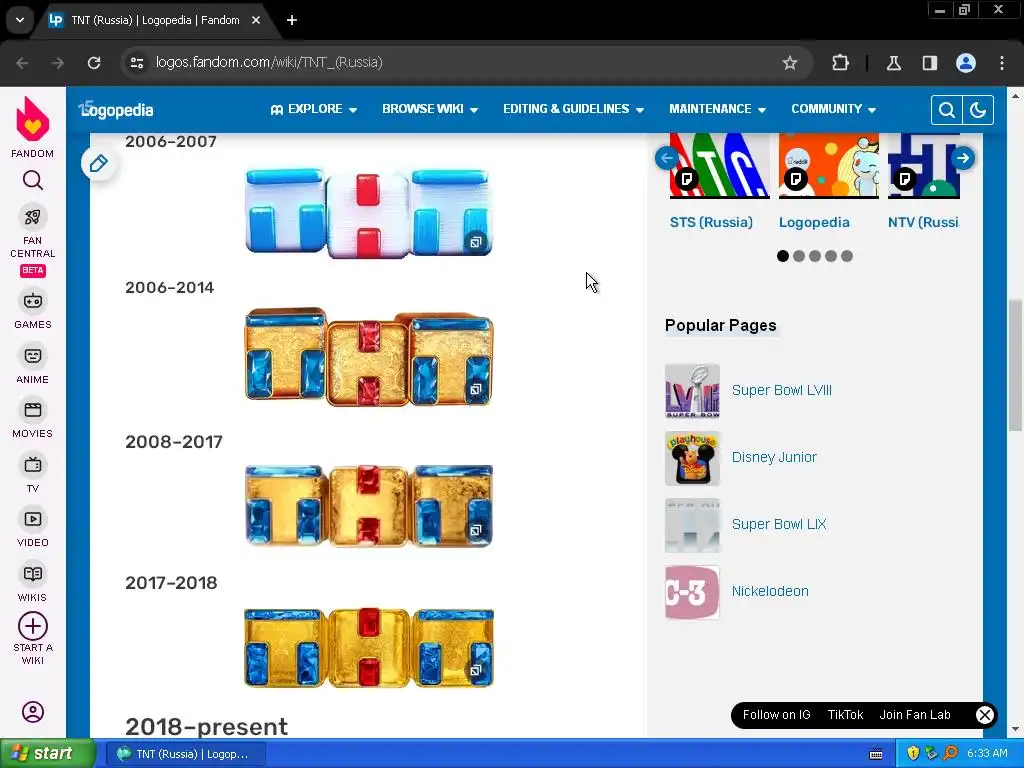Open Super Bowl LIX link

click(778, 524)
